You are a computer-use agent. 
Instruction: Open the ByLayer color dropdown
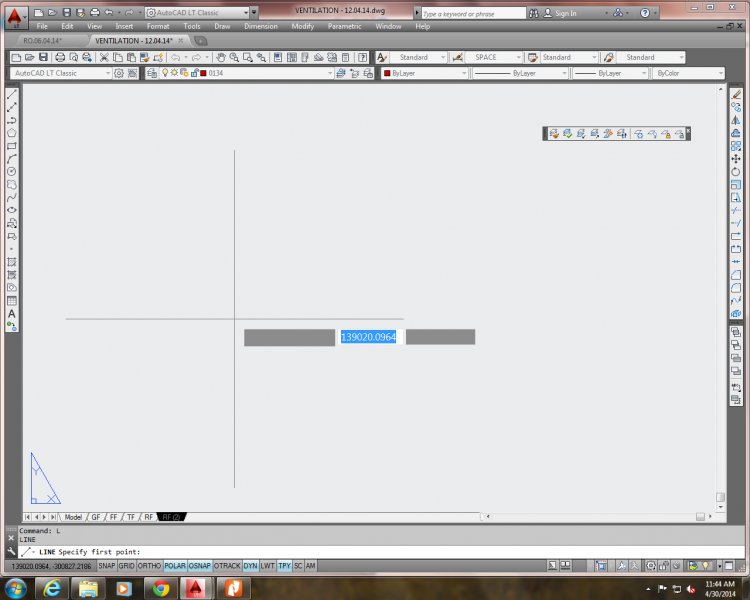click(x=424, y=73)
